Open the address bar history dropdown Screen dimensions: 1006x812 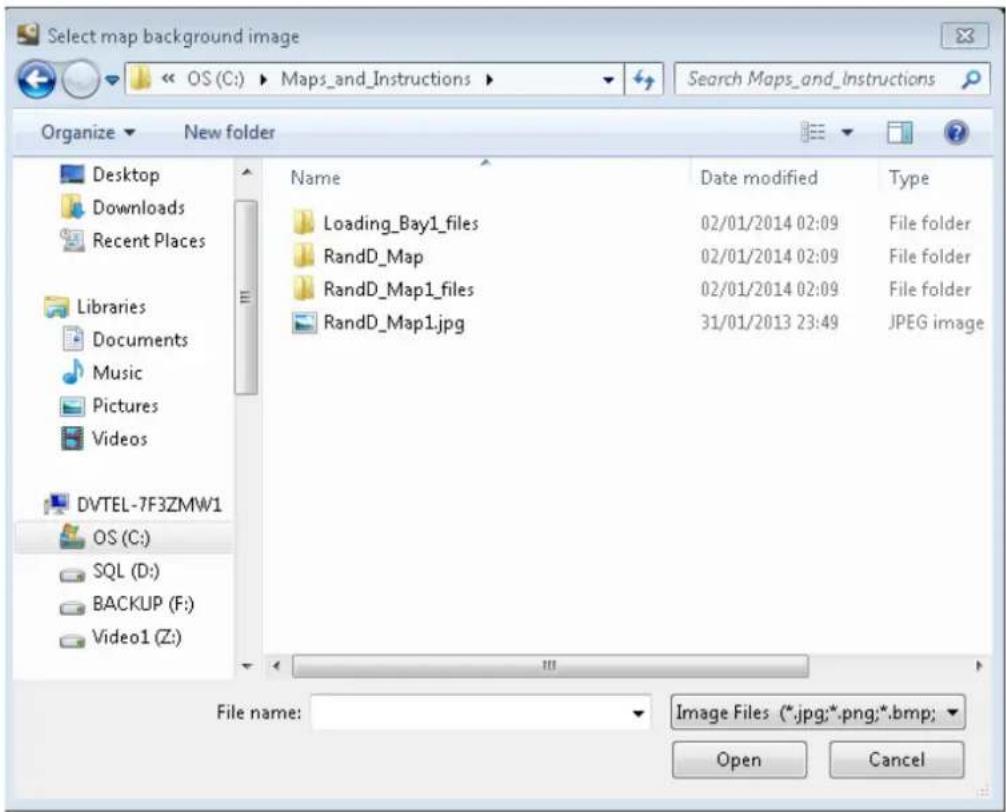click(x=608, y=80)
